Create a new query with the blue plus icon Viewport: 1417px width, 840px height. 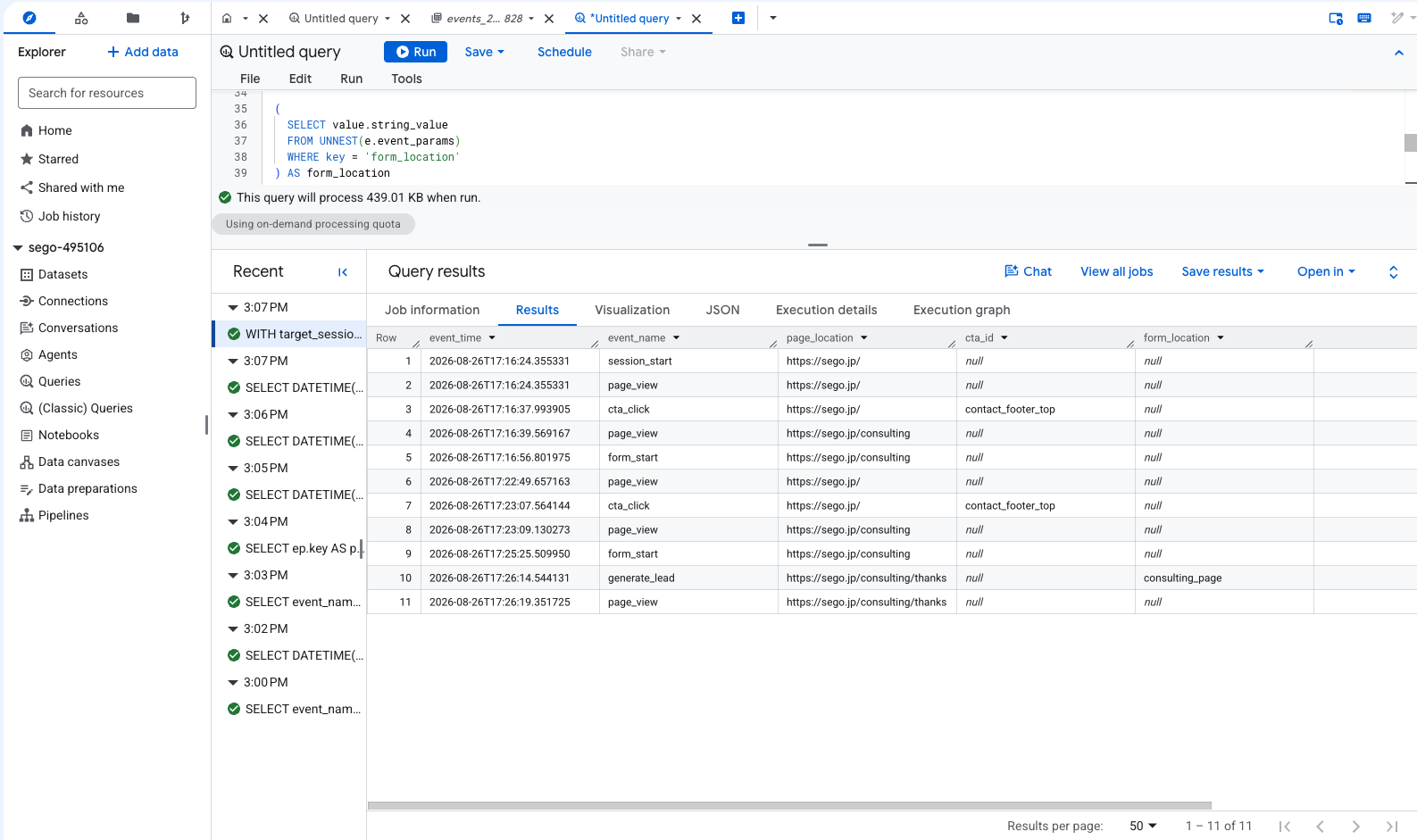tap(738, 18)
